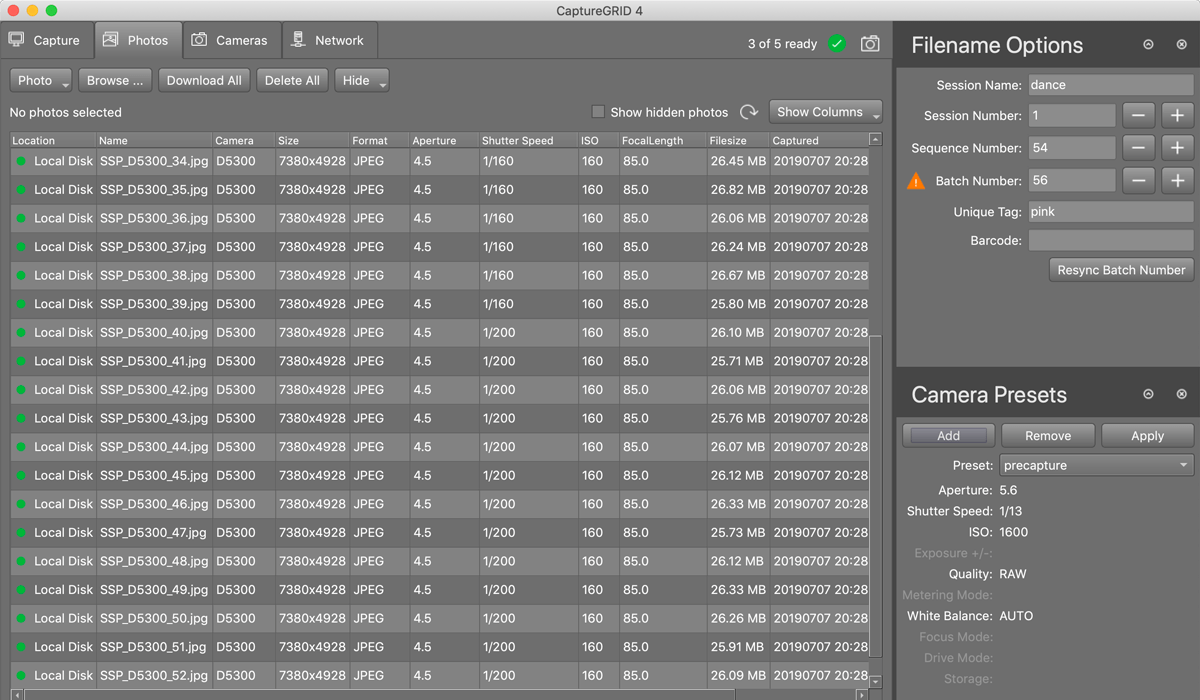
Task: Select the row SSP_D5300_36.jpg
Action: click(439, 218)
